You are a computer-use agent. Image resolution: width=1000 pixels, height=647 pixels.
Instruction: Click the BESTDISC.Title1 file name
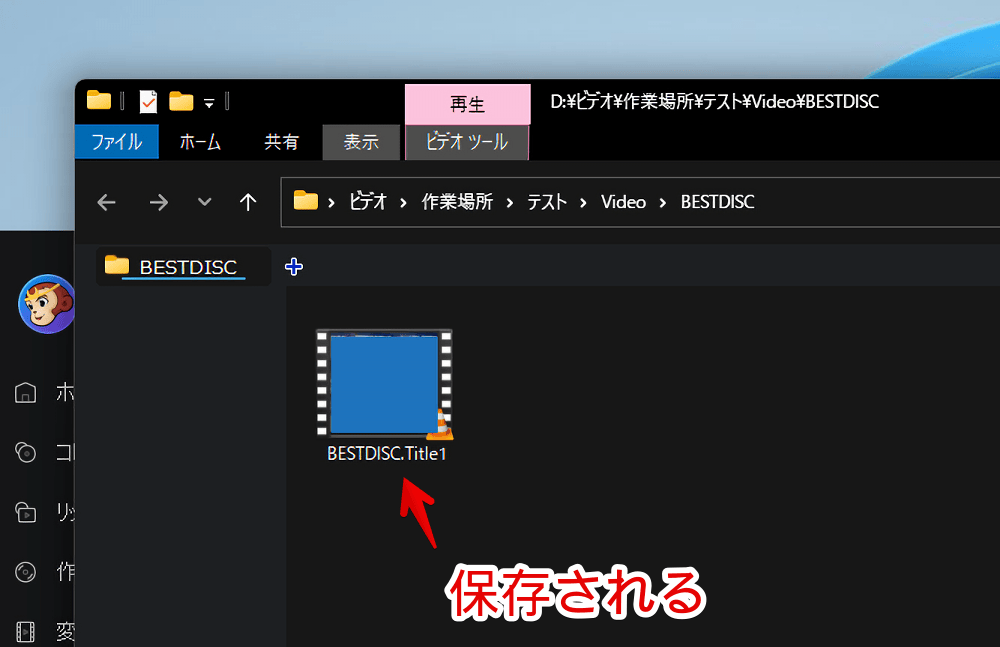click(386, 454)
